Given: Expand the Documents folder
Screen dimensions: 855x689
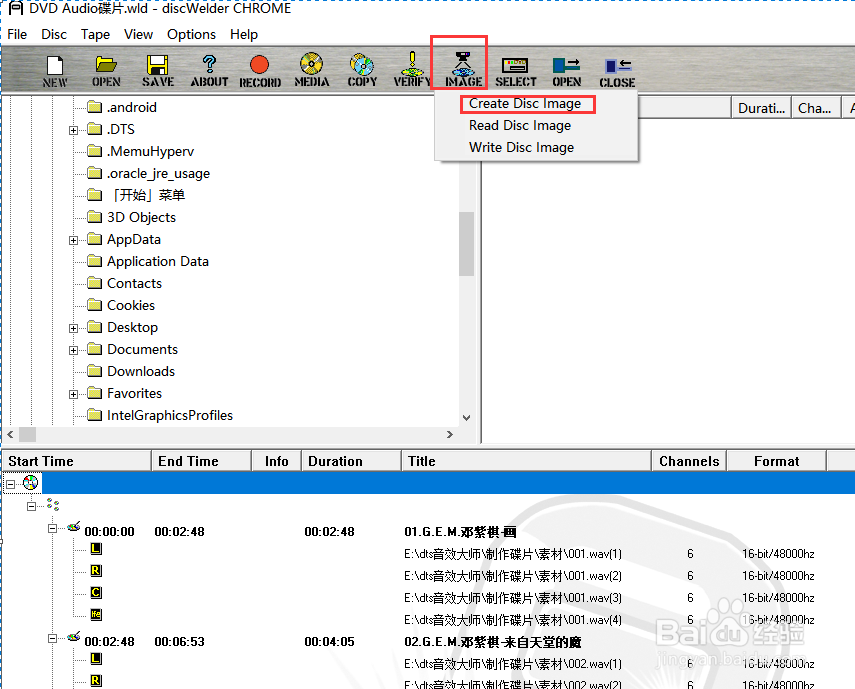Looking at the screenshot, I should tap(73, 350).
